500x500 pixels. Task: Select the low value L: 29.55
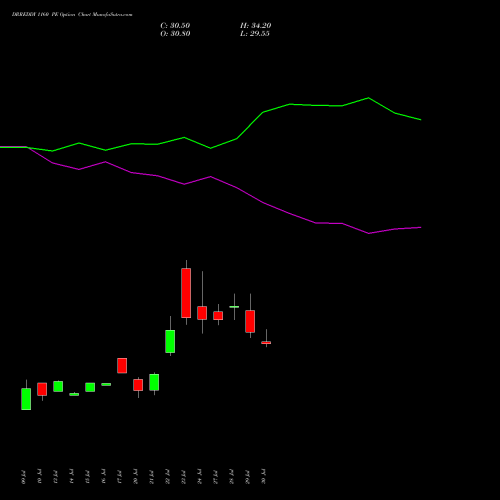255,34
